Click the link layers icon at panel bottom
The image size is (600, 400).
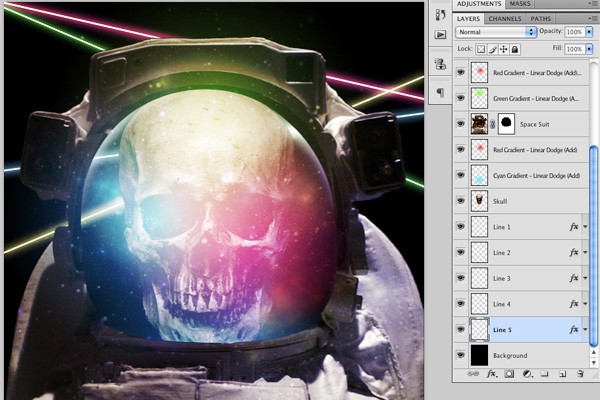[473, 374]
